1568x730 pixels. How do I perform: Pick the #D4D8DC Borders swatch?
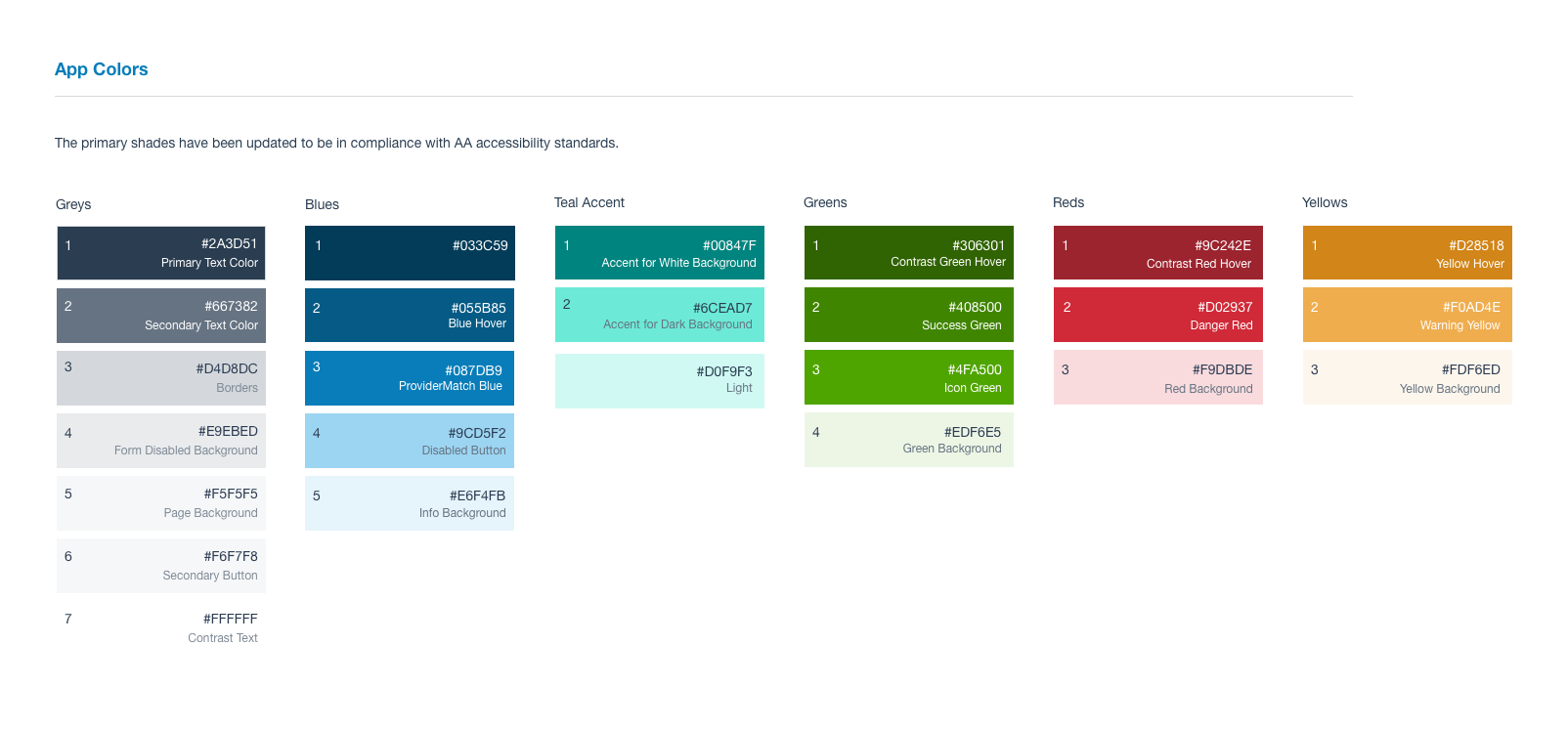click(161, 378)
